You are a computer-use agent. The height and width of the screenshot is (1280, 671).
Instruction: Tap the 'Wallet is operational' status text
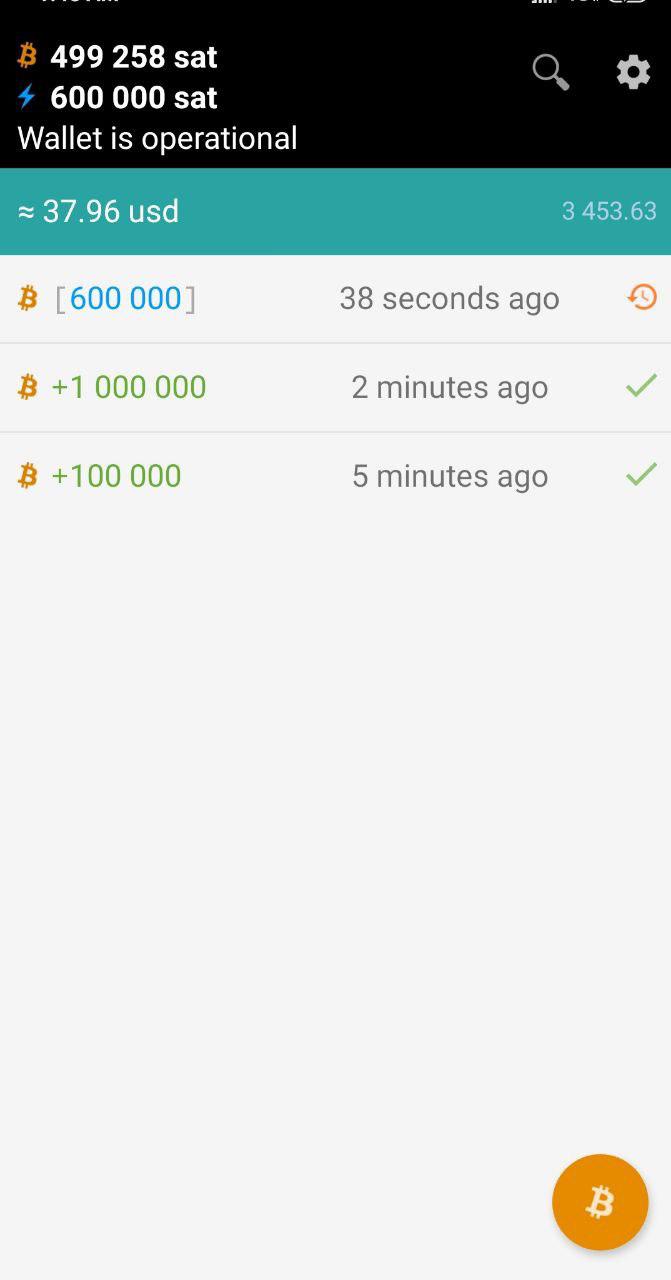click(157, 138)
